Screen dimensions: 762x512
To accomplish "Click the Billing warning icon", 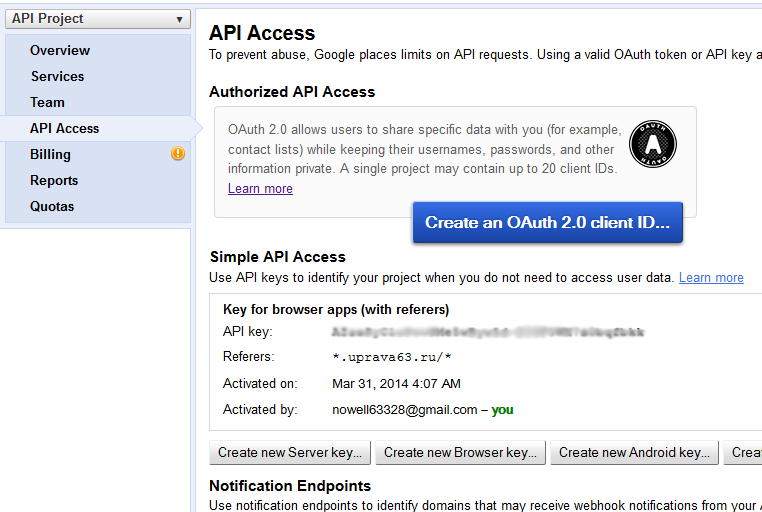I will coord(178,154).
